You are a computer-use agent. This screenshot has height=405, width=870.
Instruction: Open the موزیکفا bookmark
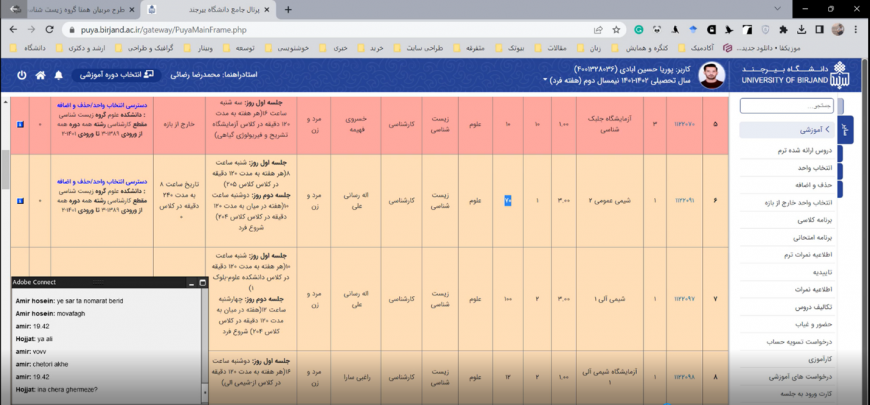coord(761,48)
